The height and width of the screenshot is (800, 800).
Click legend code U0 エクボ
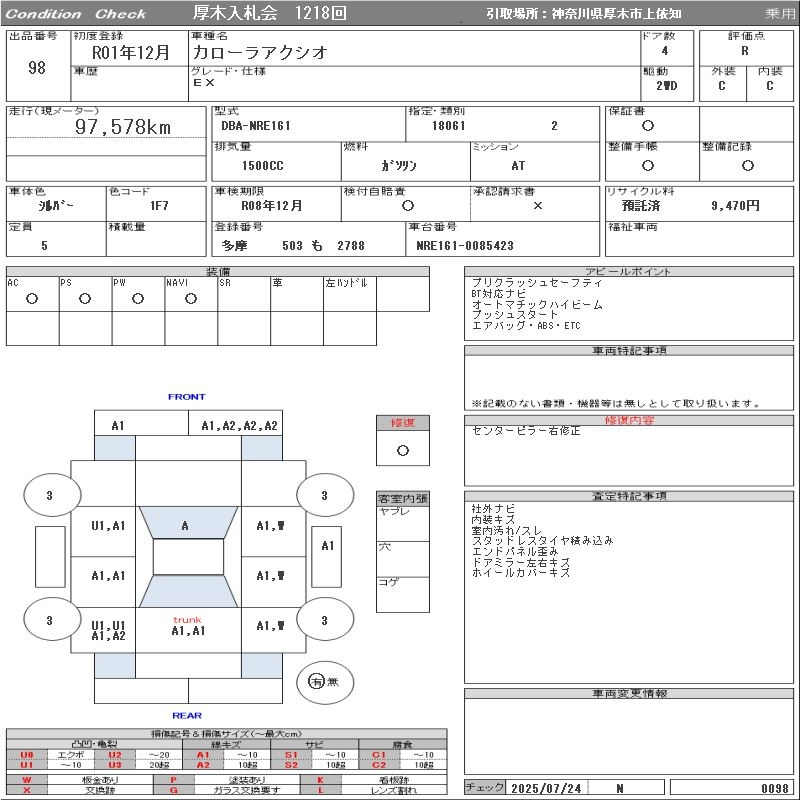(53, 755)
